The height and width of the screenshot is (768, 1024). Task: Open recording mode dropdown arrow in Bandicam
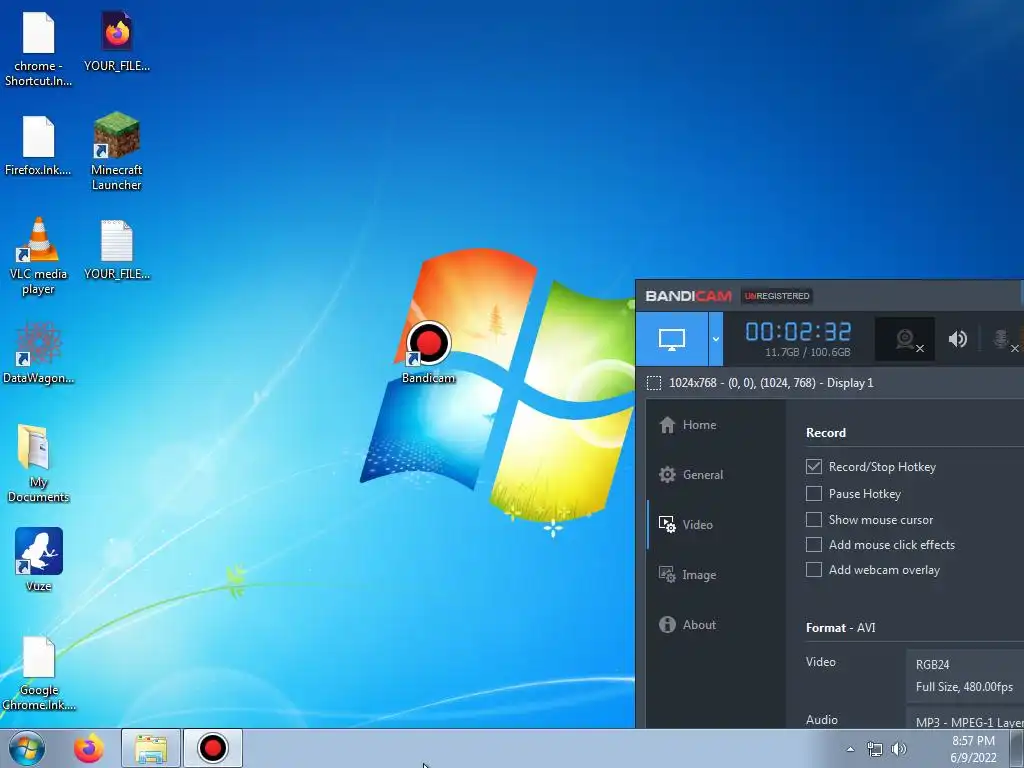pyautogui.click(x=716, y=339)
